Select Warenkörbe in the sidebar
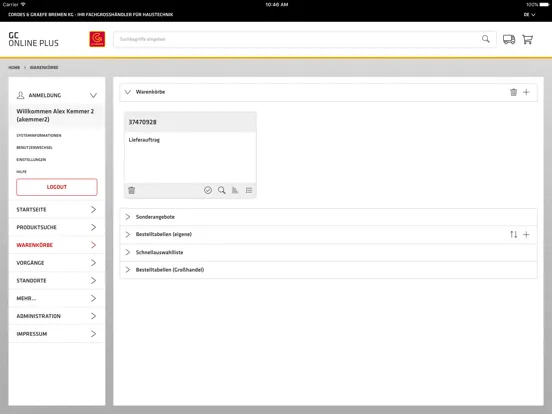 click(x=56, y=245)
